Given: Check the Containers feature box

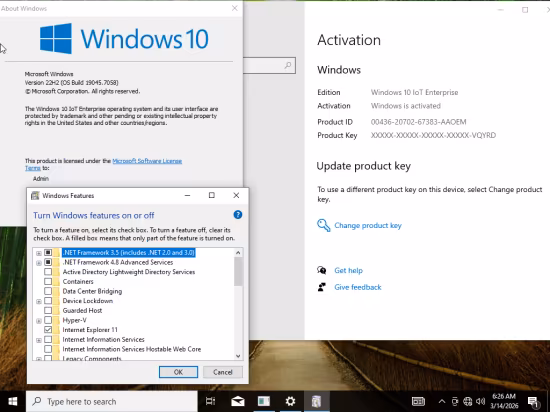Looking at the screenshot, I should click(48, 282).
